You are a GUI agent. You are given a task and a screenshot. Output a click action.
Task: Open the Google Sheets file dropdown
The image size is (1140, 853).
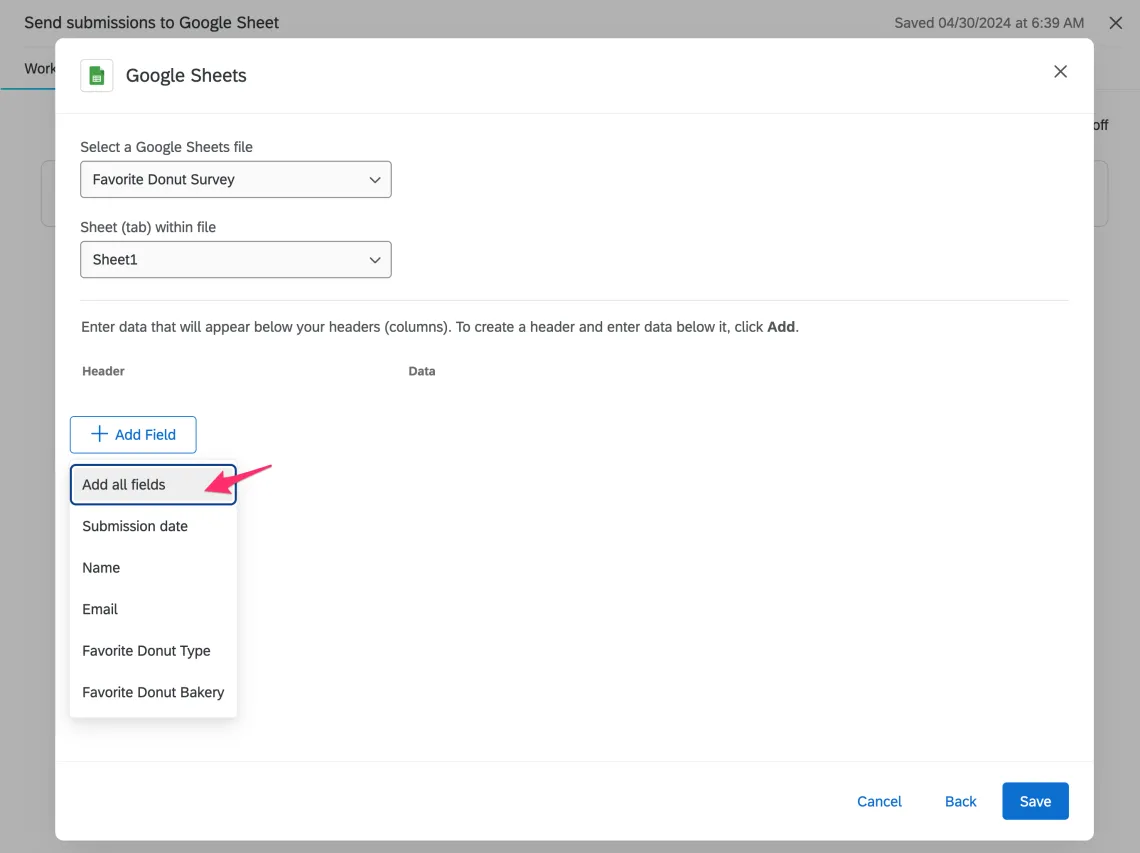(x=236, y=180)
